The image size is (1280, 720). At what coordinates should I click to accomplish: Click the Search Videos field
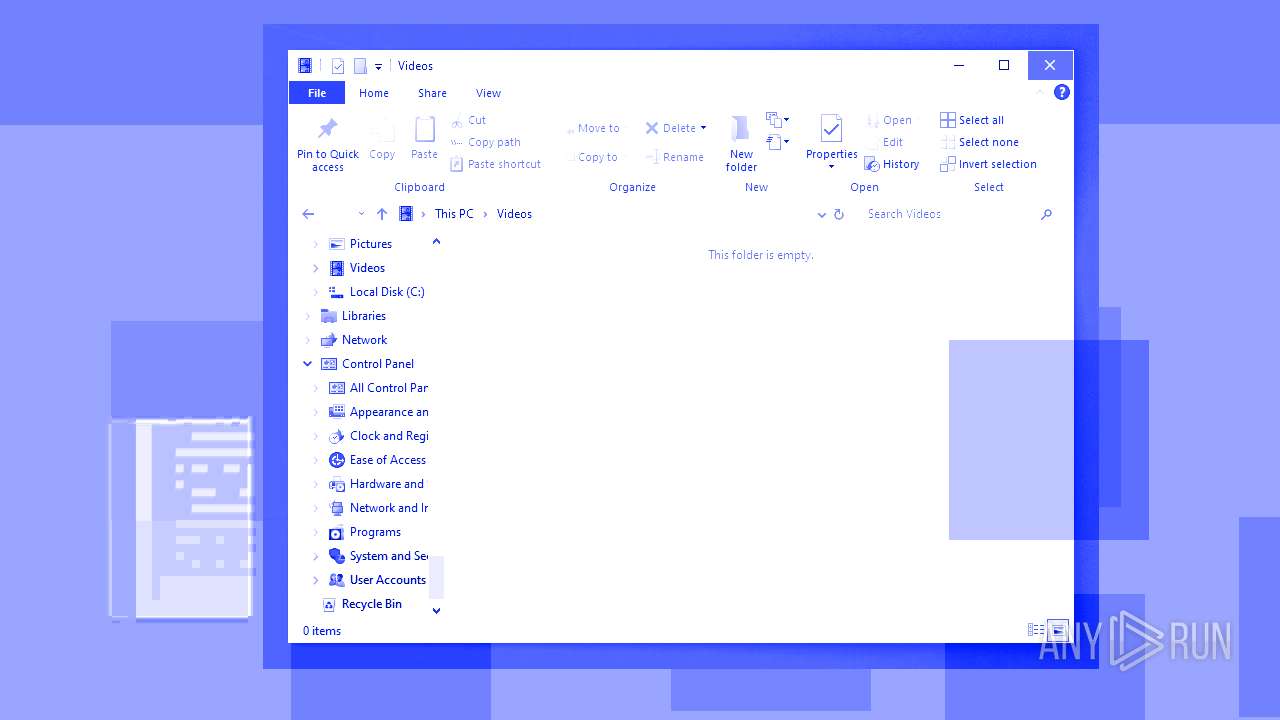tap(950, 214)
